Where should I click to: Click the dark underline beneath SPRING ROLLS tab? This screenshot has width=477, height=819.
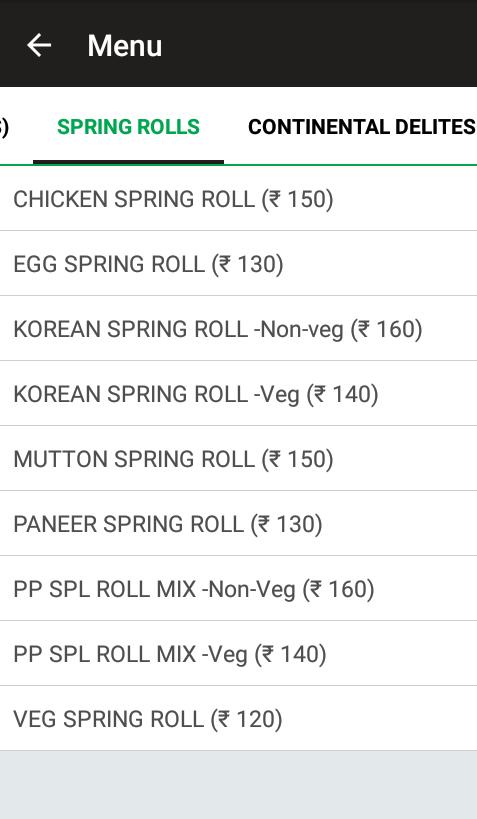coord(129,162)
